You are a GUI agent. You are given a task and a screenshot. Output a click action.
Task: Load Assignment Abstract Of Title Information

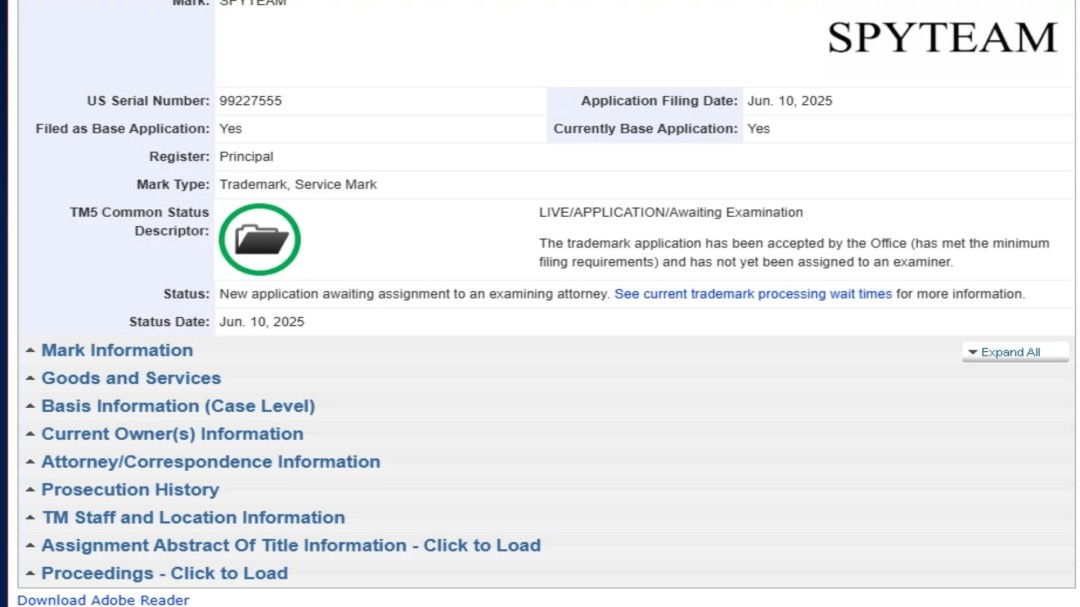tap(290, 546)
